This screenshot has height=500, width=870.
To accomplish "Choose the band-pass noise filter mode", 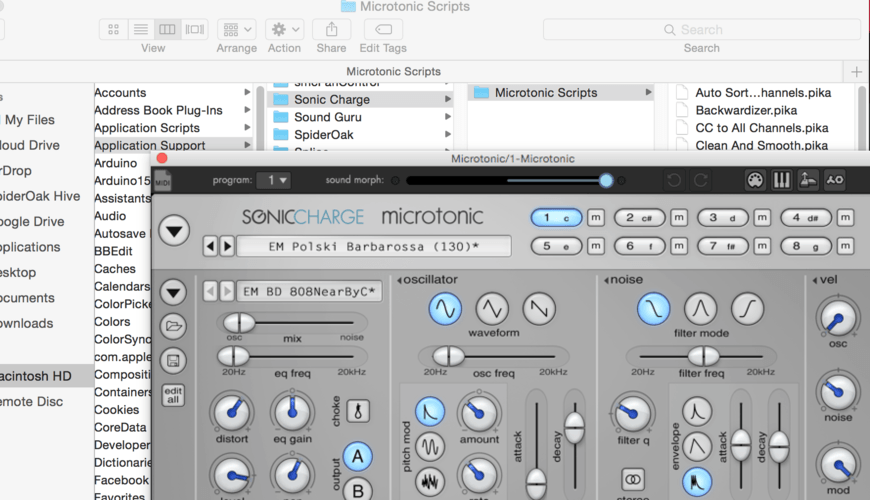I will click(x=700, y=309).
